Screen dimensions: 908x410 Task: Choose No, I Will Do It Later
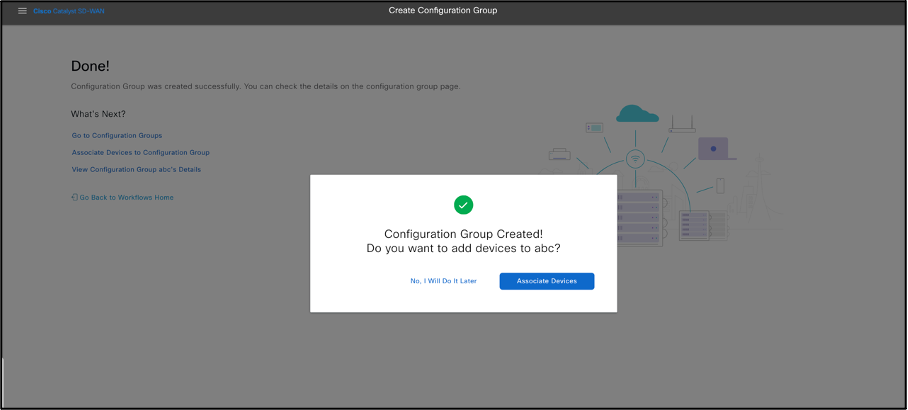tap(443, 281)
